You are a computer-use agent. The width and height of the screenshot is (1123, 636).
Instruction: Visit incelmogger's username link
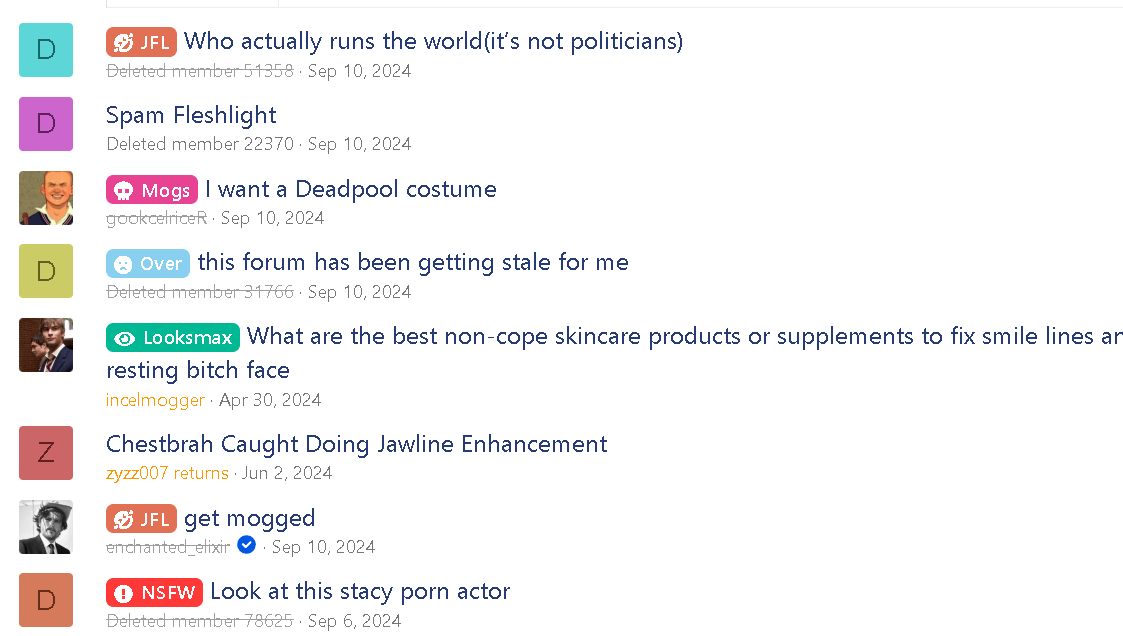155,400
